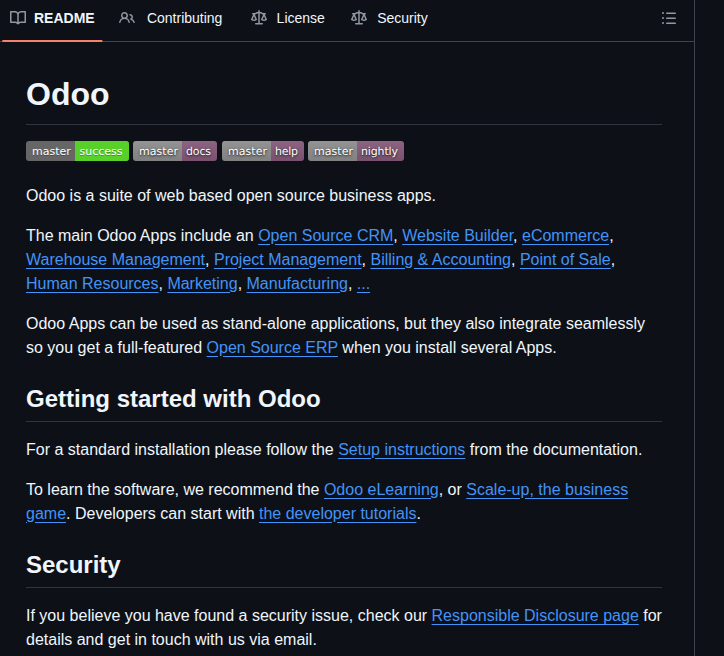
Task: Click the Security scales icon
Action: (x=359, y=18)
